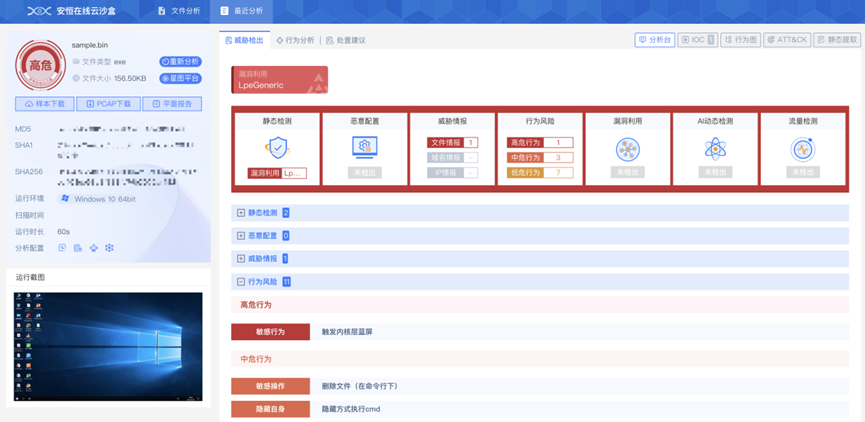Image resolution: width=865 pixels, height=422 pixels.
Task: Click the PCAP下载 button
Action: (x=109, y=104)
